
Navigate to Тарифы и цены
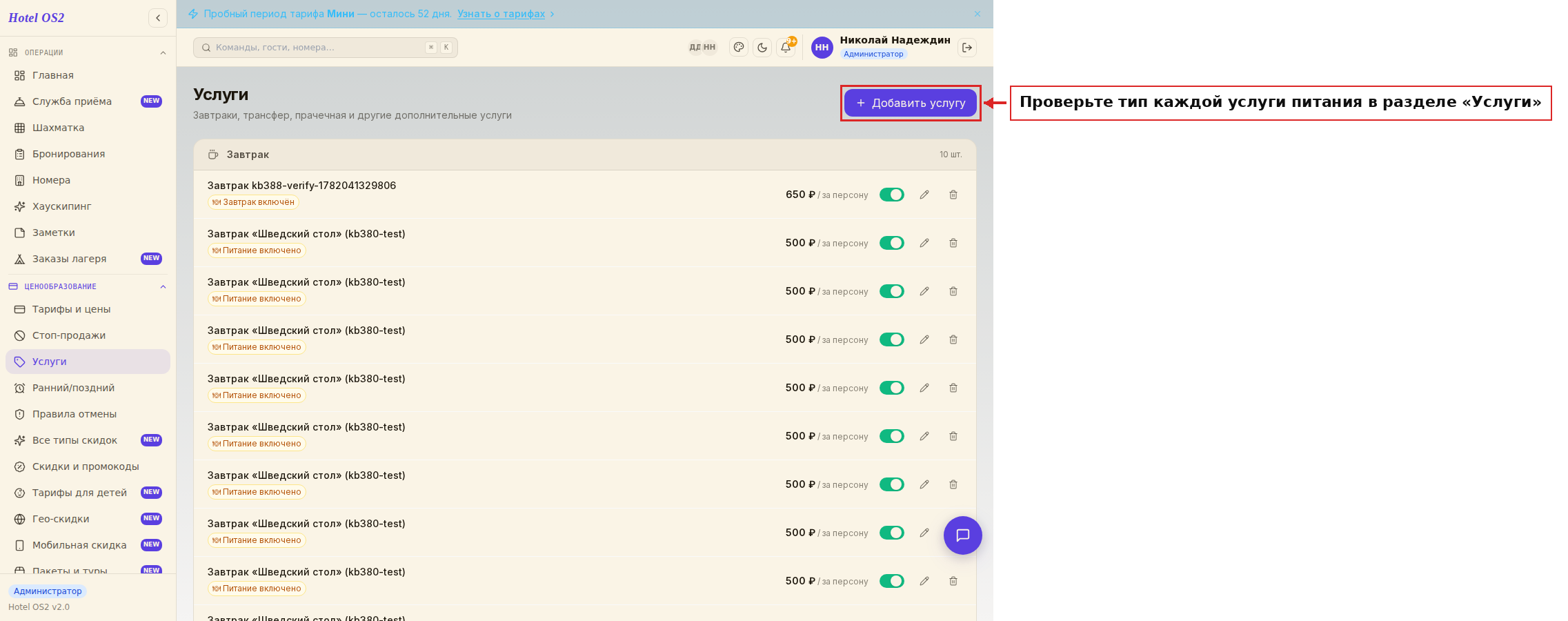pyautogui.click(x=88, y=309)
